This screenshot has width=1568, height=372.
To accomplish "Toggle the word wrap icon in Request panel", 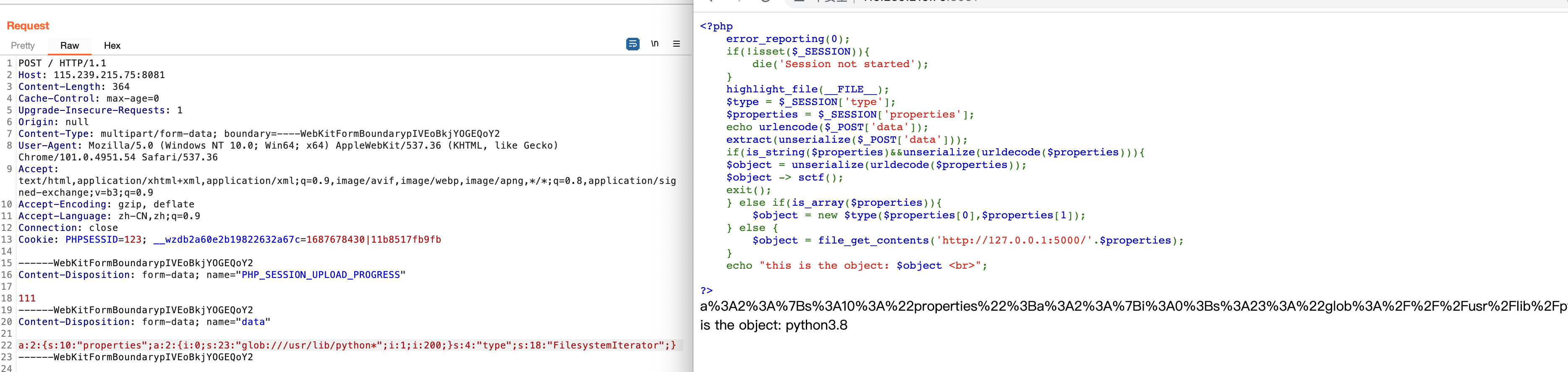I will pos(632,44).
